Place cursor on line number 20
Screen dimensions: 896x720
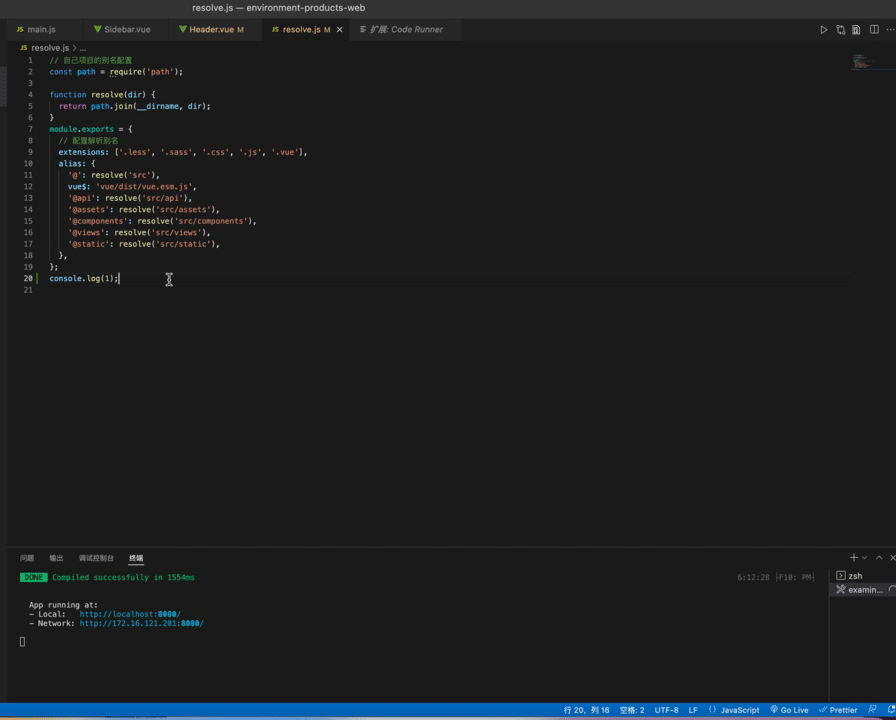[x=28, y=278]
